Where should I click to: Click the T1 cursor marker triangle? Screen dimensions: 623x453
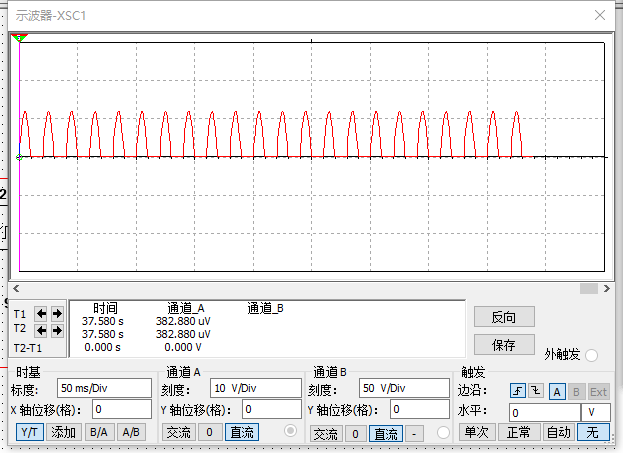(19, 38)
